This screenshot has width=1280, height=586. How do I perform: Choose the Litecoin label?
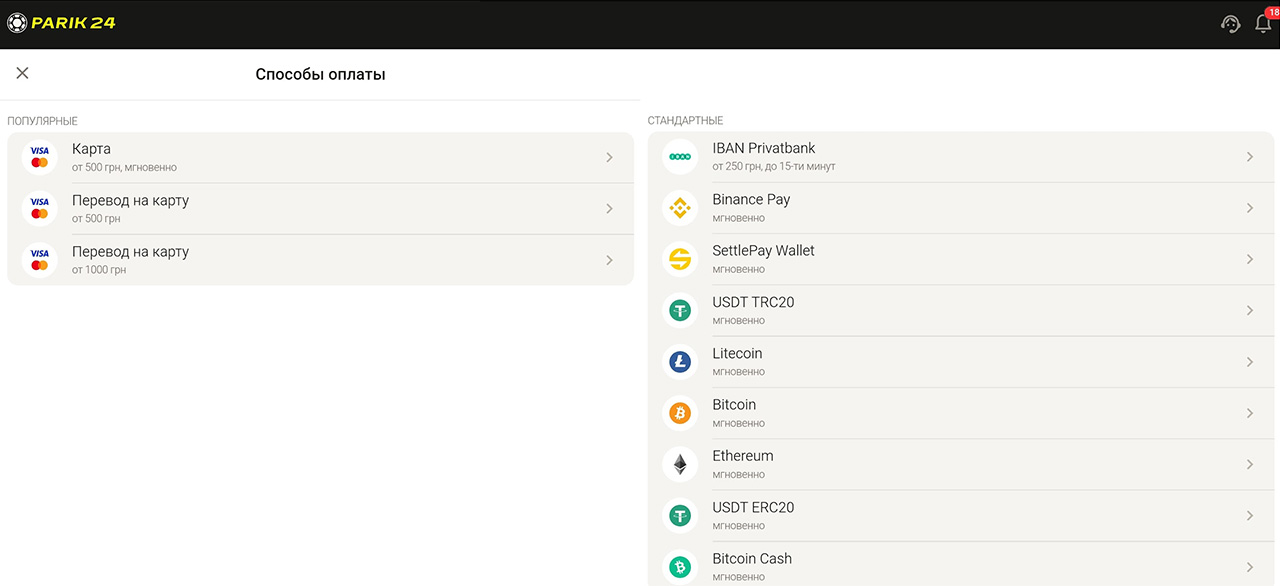[x=737, y=353]
